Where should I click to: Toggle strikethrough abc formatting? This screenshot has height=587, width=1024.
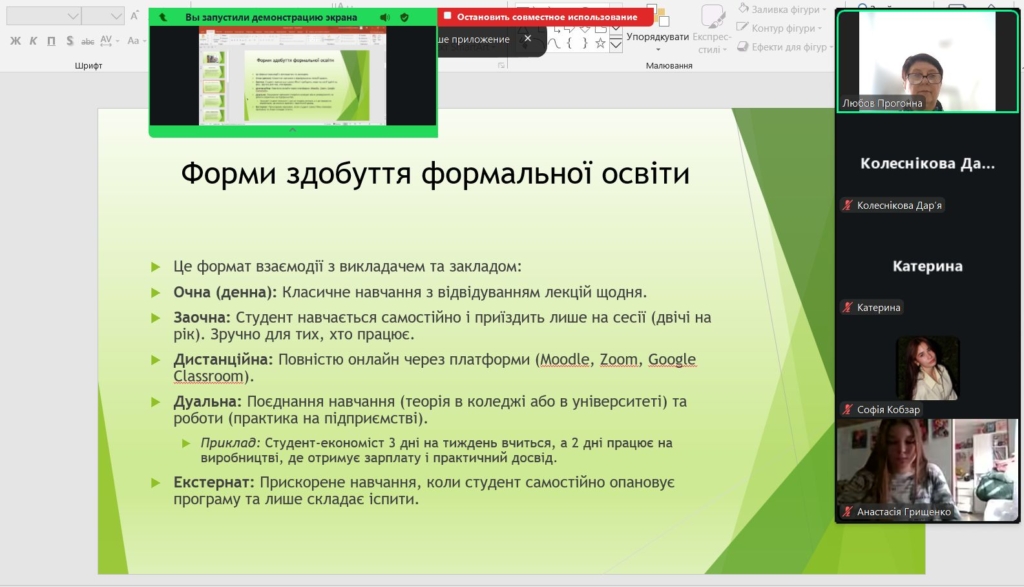pos(88,41)
